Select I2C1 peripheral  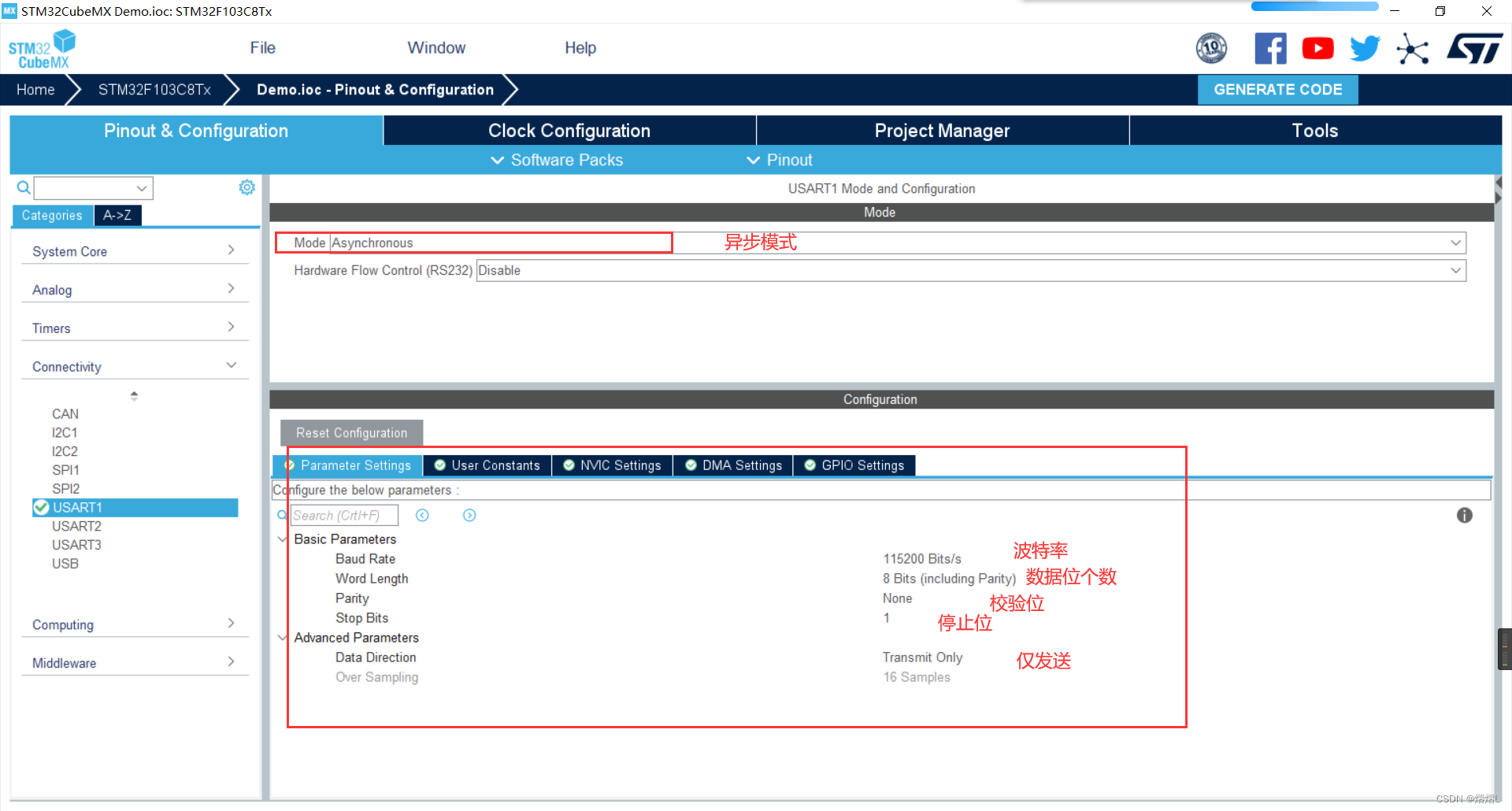point(65,432)
